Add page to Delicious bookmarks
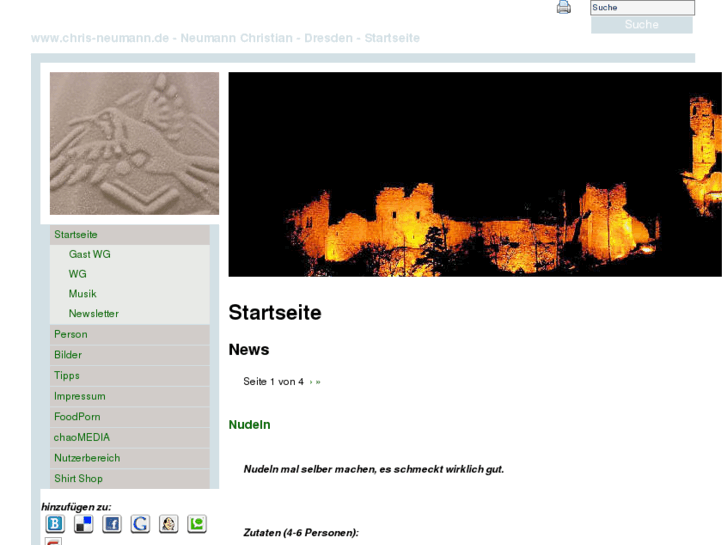Screen dimensions: 727x545 coord(83,524)
